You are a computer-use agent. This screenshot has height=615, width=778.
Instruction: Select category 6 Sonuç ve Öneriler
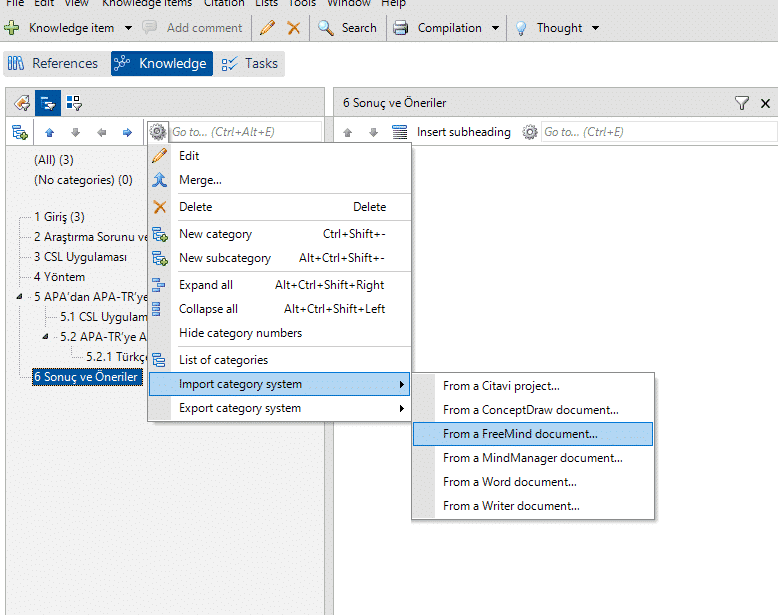(x=85, y=377)
